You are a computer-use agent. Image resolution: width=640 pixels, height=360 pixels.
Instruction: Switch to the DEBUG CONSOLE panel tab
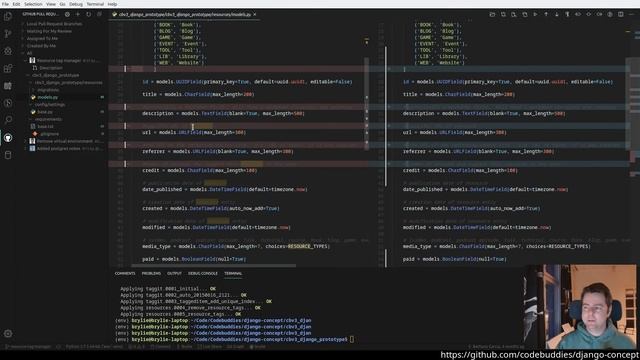(203, 273)
